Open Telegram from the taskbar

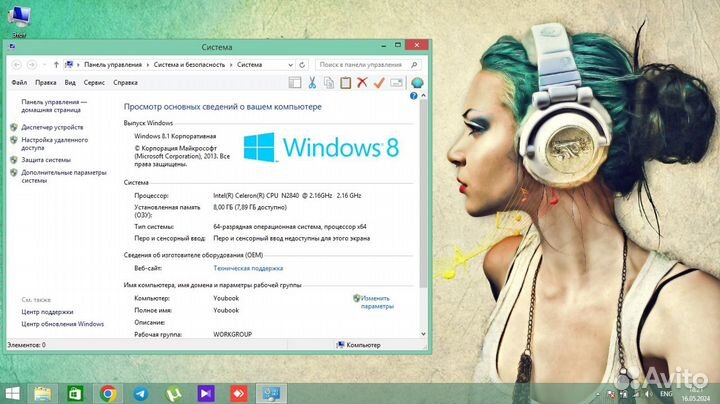pyautogui.click(x=140, y=393)
